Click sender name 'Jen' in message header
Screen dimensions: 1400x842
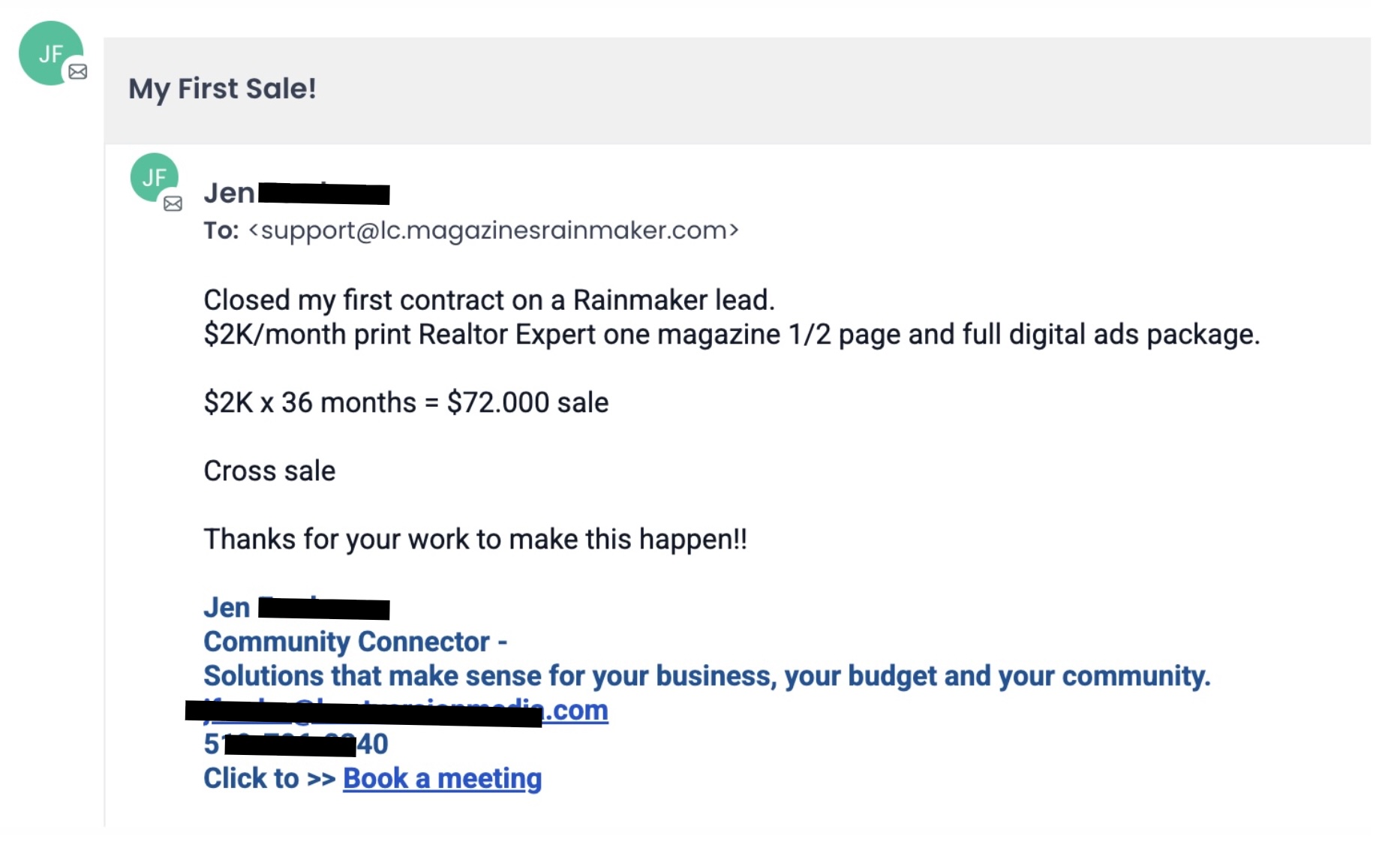click(230, 194)
